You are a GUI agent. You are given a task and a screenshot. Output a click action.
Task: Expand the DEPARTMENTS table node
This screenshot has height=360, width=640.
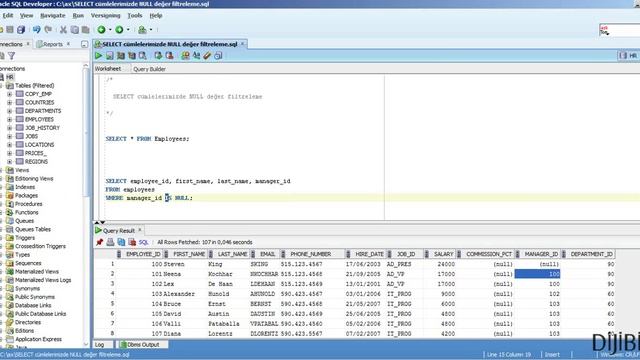pos(9,111)
